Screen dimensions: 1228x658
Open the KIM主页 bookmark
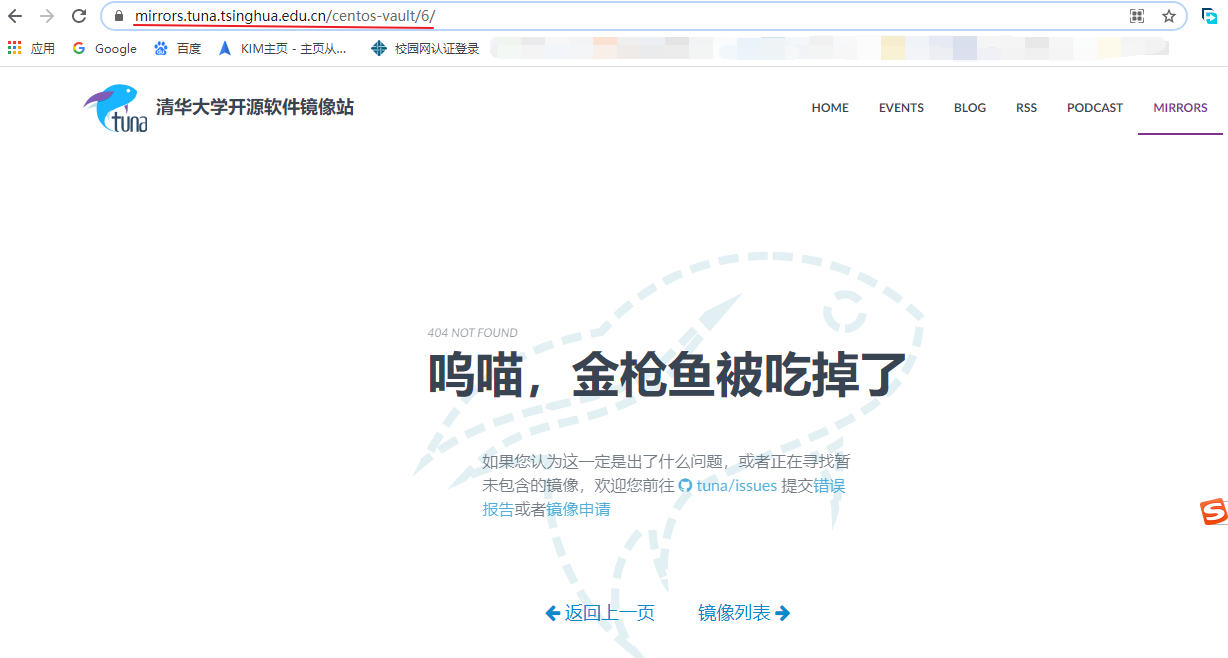pyautogui.click(x=283, y=48)
